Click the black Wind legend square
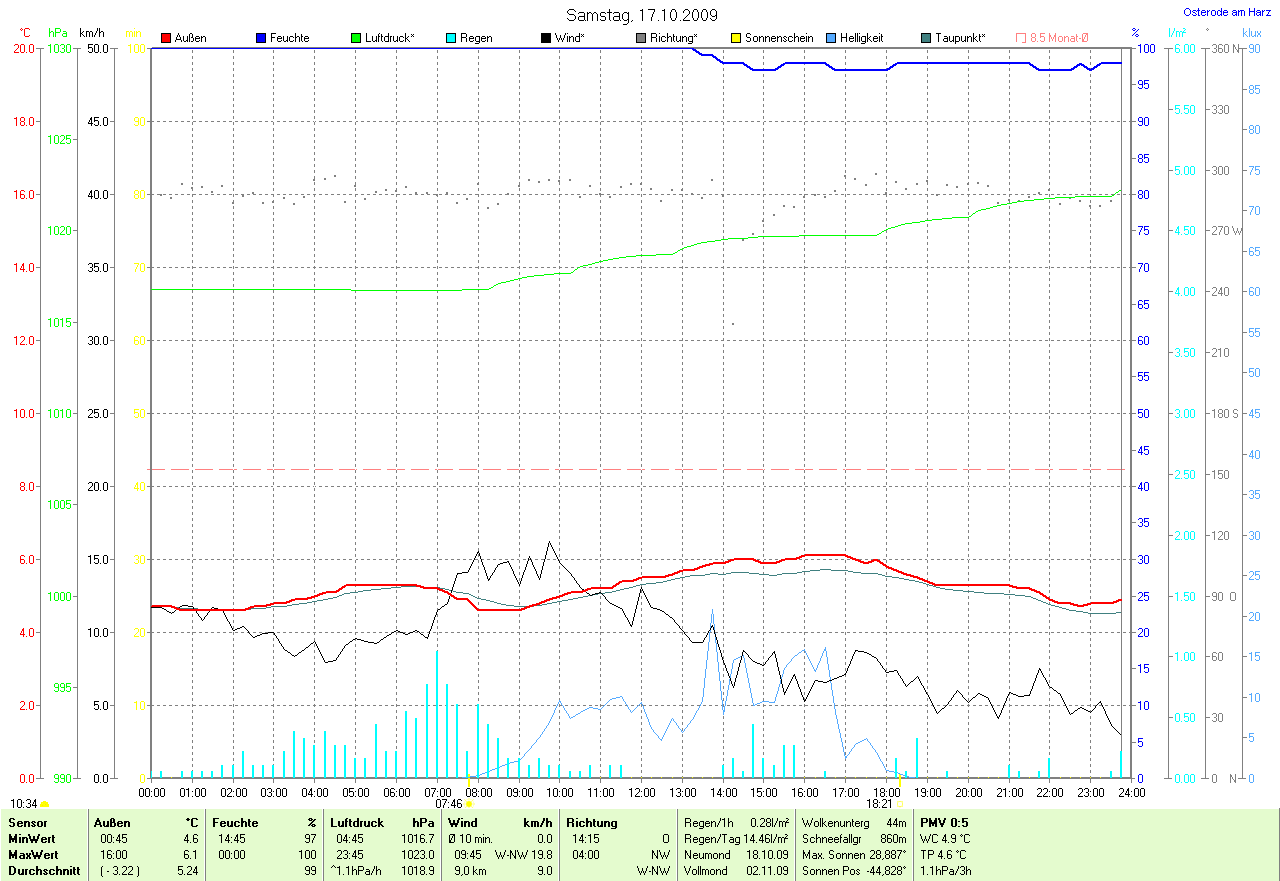Screen dimensions: 1280x881 (x=546, y=38)
